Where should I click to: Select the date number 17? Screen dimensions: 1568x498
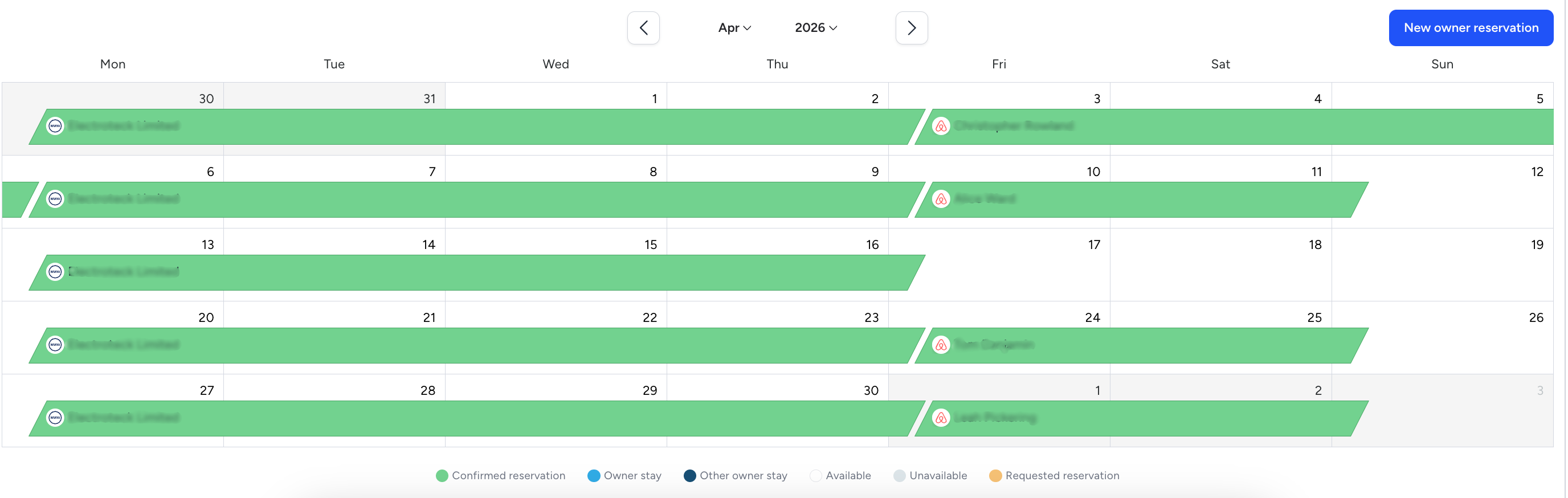[x=1094, y=245]
